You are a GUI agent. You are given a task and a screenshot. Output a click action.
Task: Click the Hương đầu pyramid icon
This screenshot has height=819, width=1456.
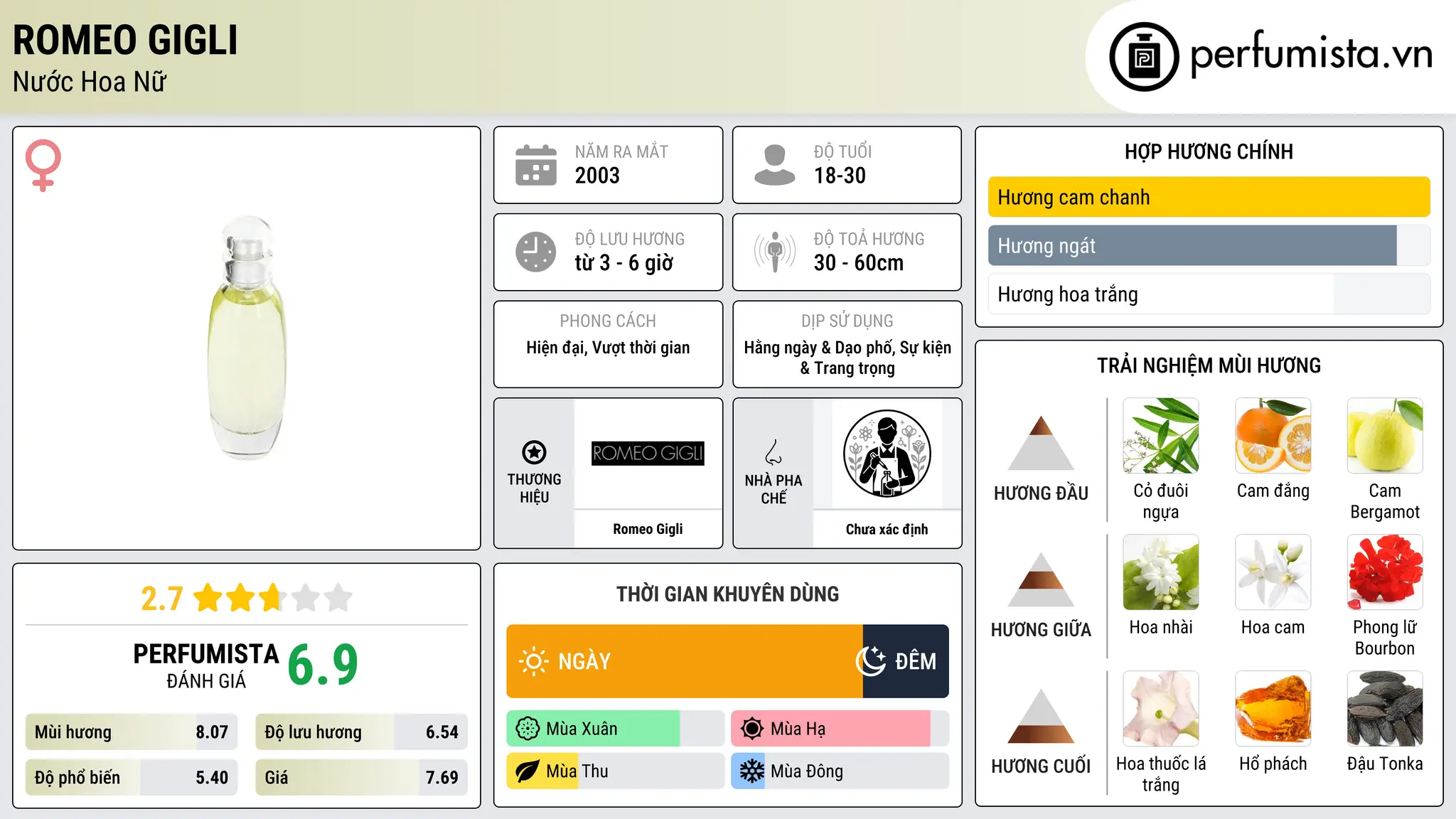pyautogui.click(x=1042, y=443)
